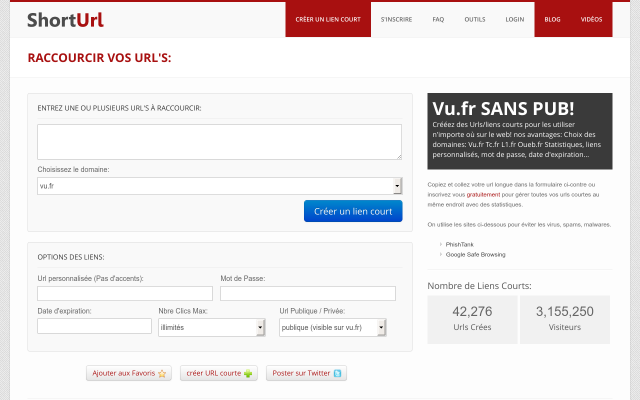Click the Nombre de Liens Courts heading
The image size is (640, 400).
(479, 286)
